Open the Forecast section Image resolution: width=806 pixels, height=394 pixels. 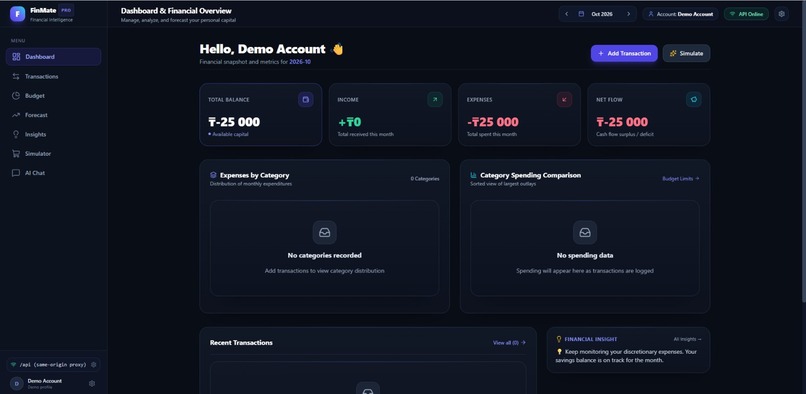point(53,115)
